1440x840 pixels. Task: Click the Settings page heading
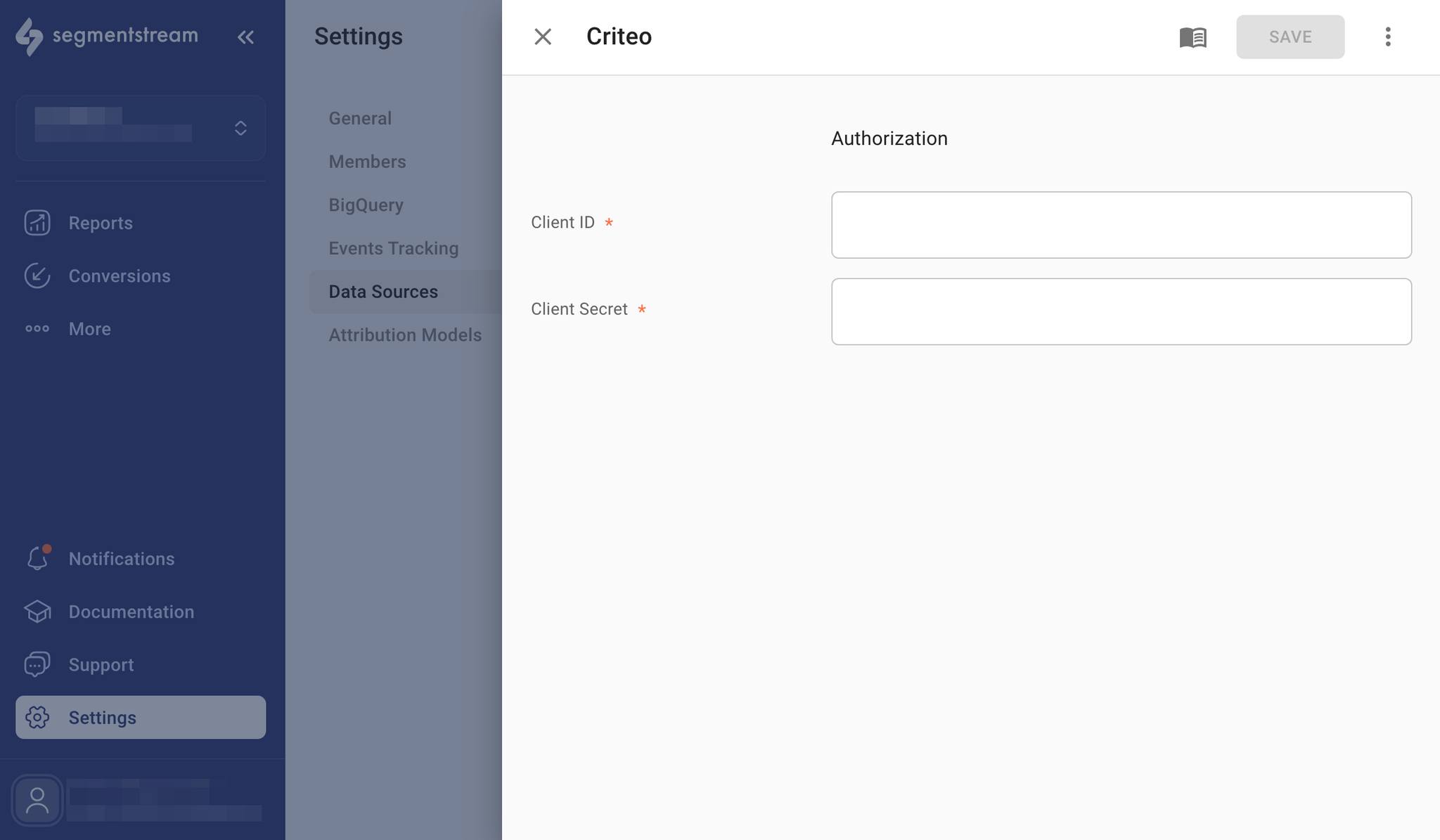click(358, 37)
